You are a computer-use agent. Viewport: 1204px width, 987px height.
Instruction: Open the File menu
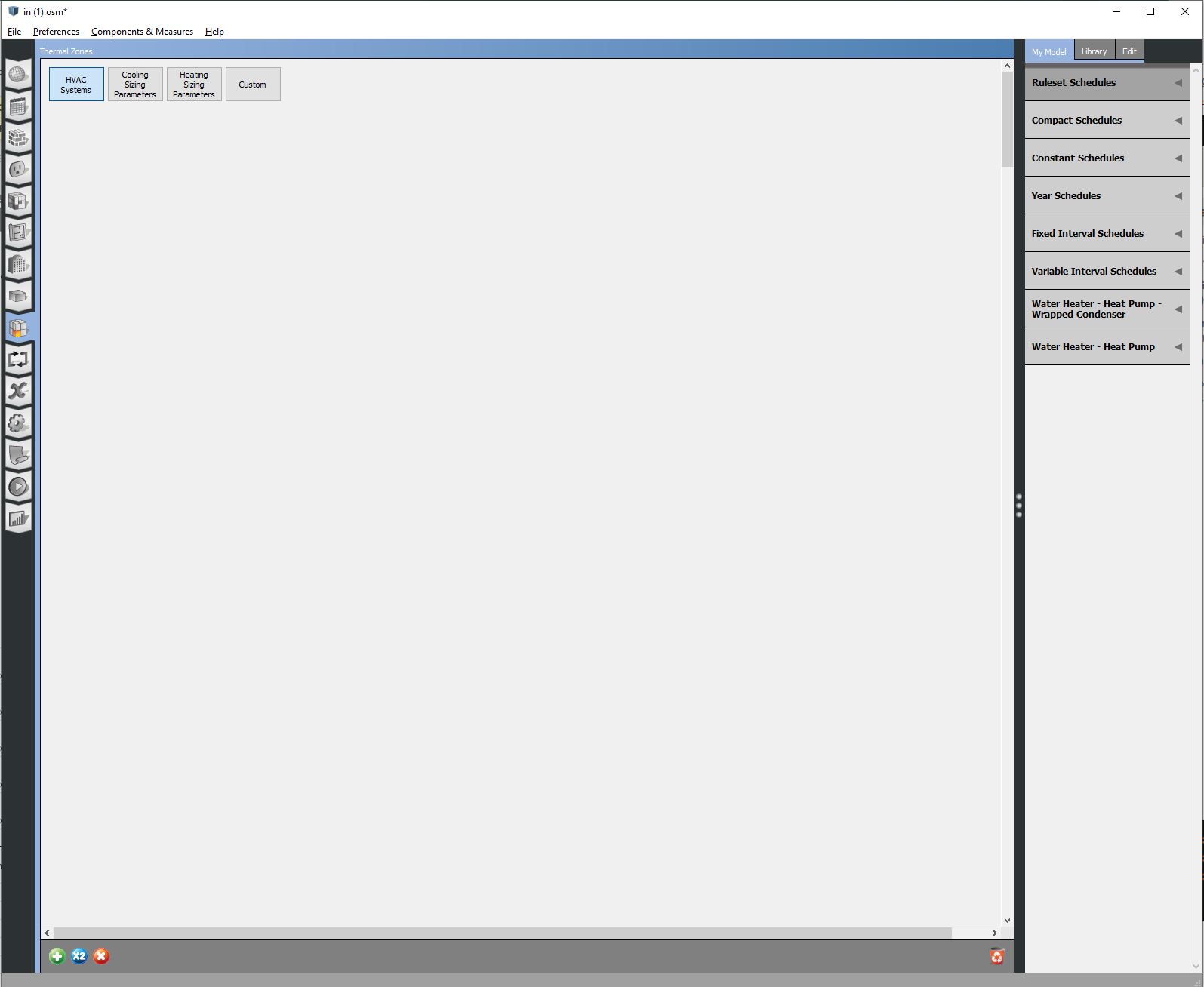point(14,32)
